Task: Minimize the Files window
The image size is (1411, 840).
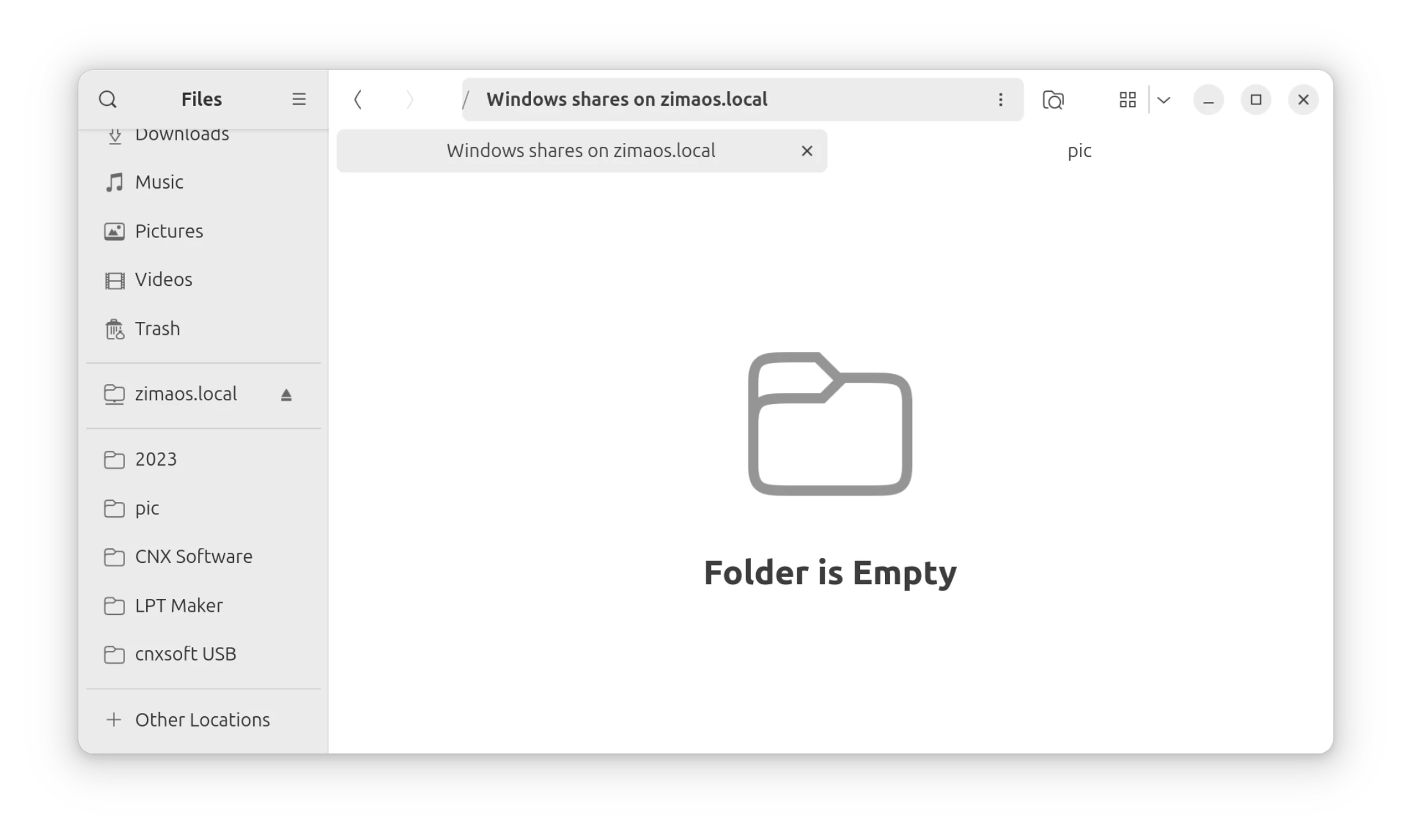Action: 1208,100
